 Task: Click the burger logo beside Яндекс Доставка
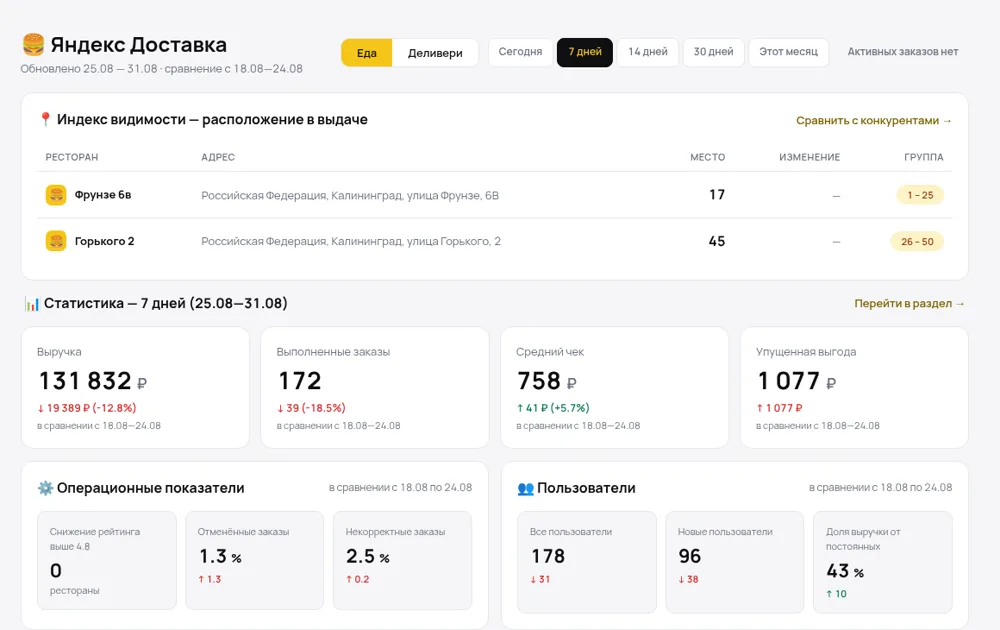33,44
